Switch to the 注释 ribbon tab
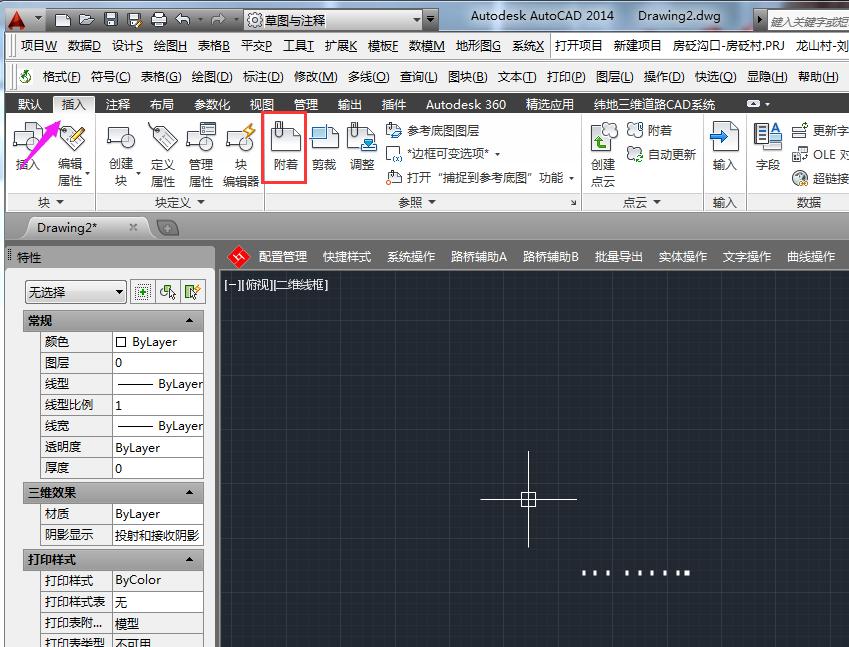Viewport: 849px width, 647px height. tap(115, 103)
